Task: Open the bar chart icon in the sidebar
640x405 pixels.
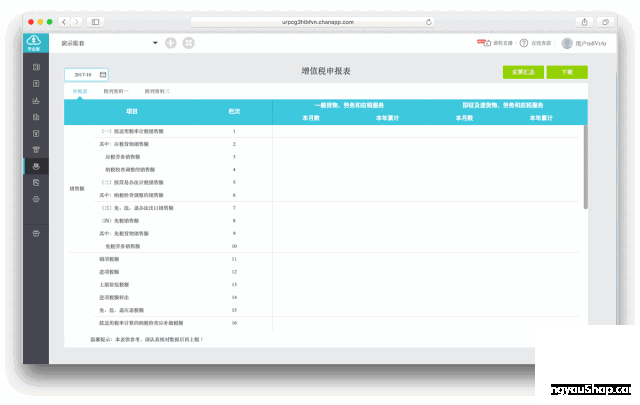Action: point(36,100)
